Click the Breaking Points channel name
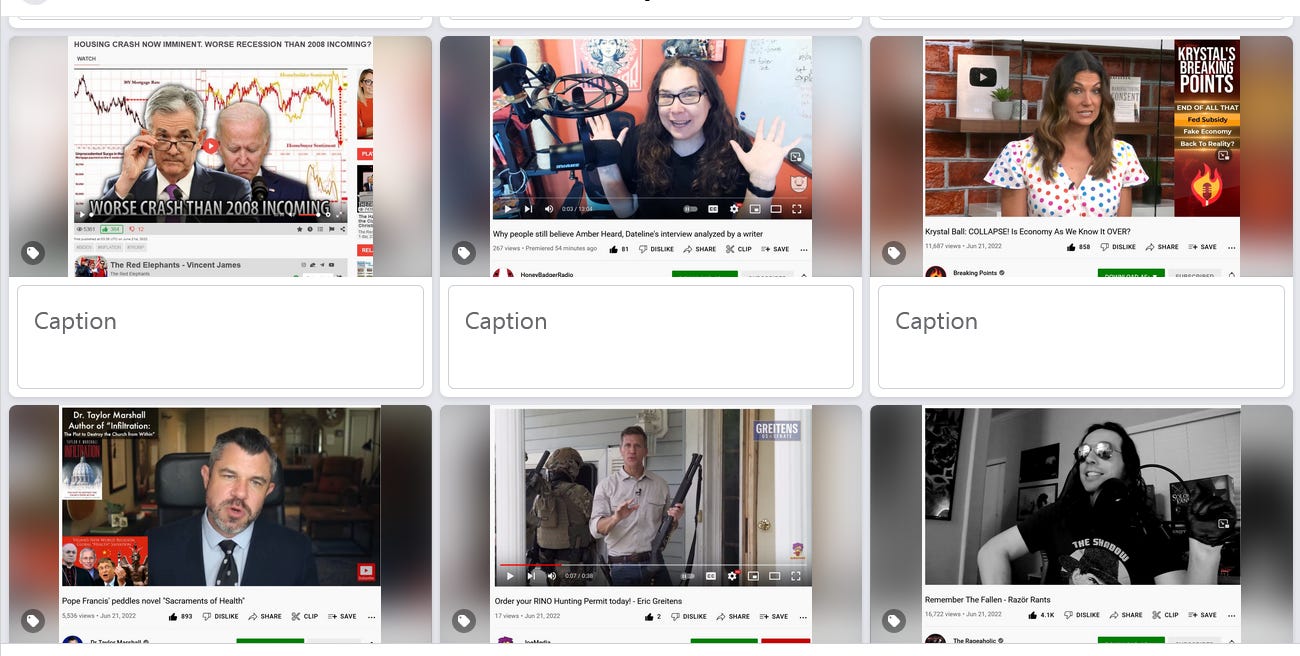The image size is (1300, 656). pos(975,273)
